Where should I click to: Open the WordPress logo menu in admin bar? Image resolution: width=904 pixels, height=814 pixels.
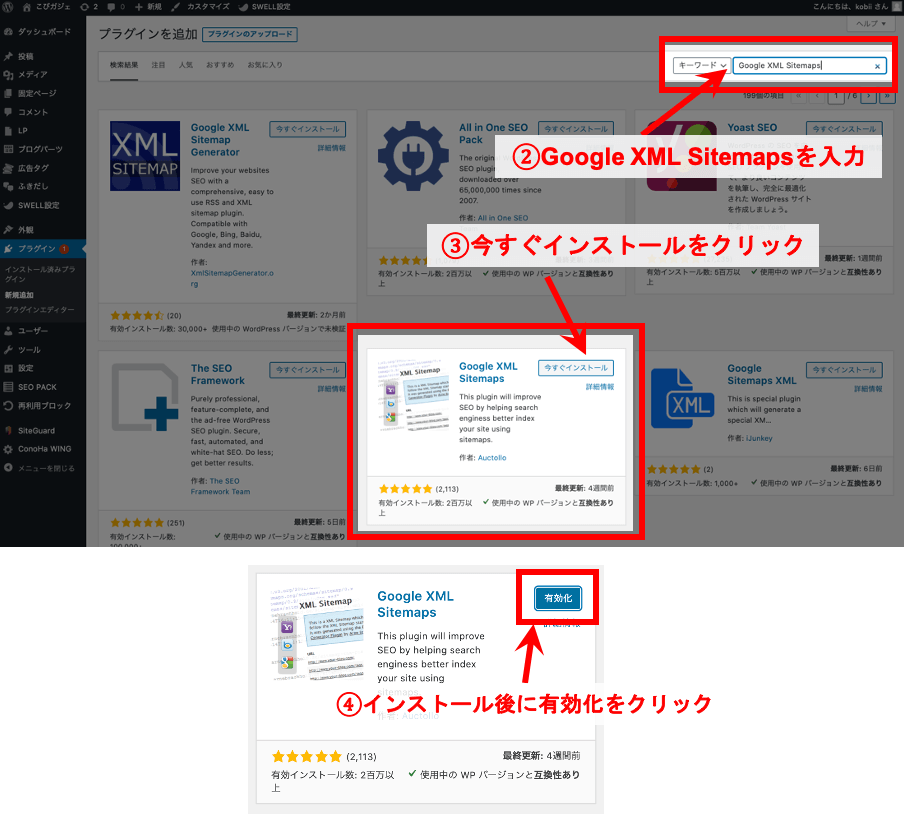click(8, 7)
